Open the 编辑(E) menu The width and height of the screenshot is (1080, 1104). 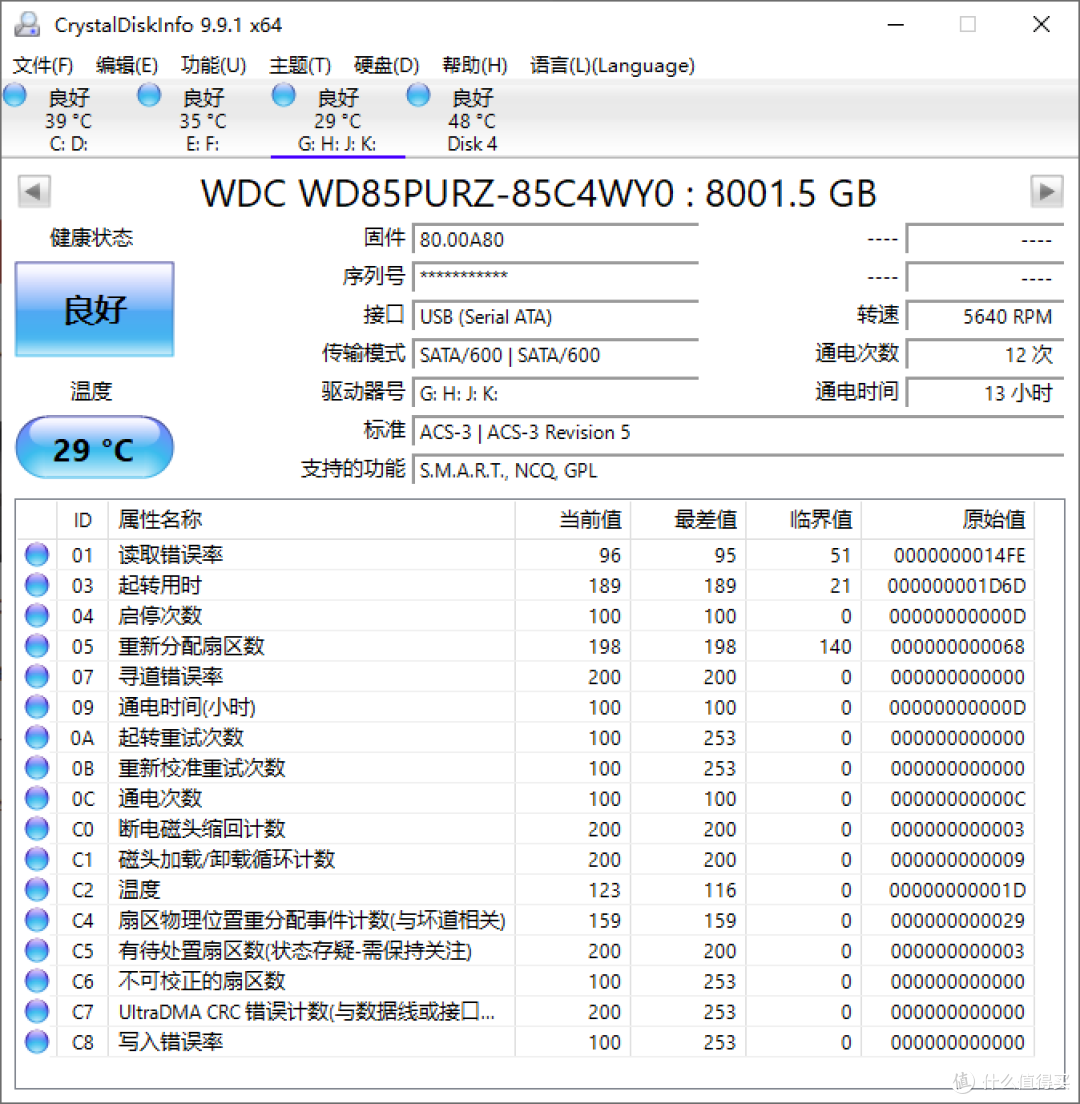click(127, 65)
